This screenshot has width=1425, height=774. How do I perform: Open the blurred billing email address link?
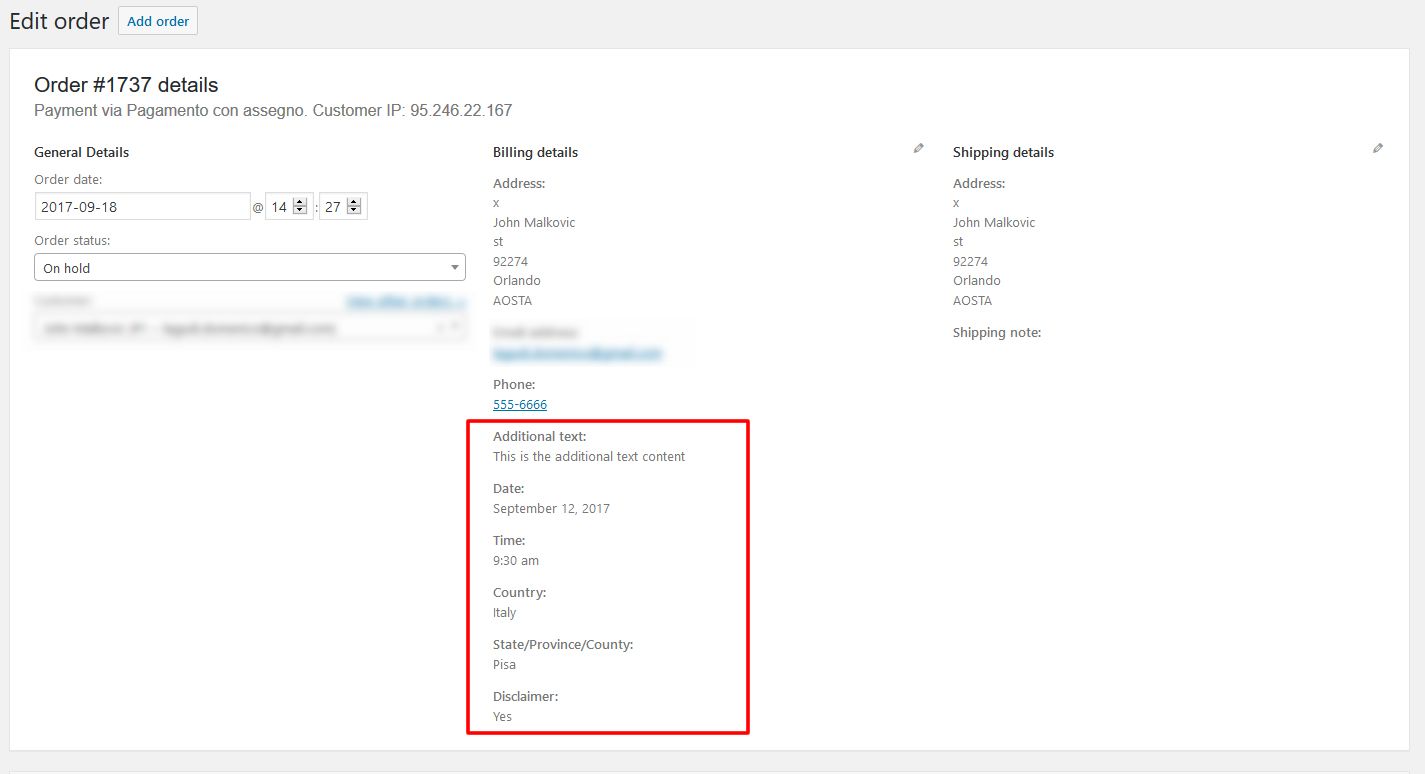[x=577, y=354]
